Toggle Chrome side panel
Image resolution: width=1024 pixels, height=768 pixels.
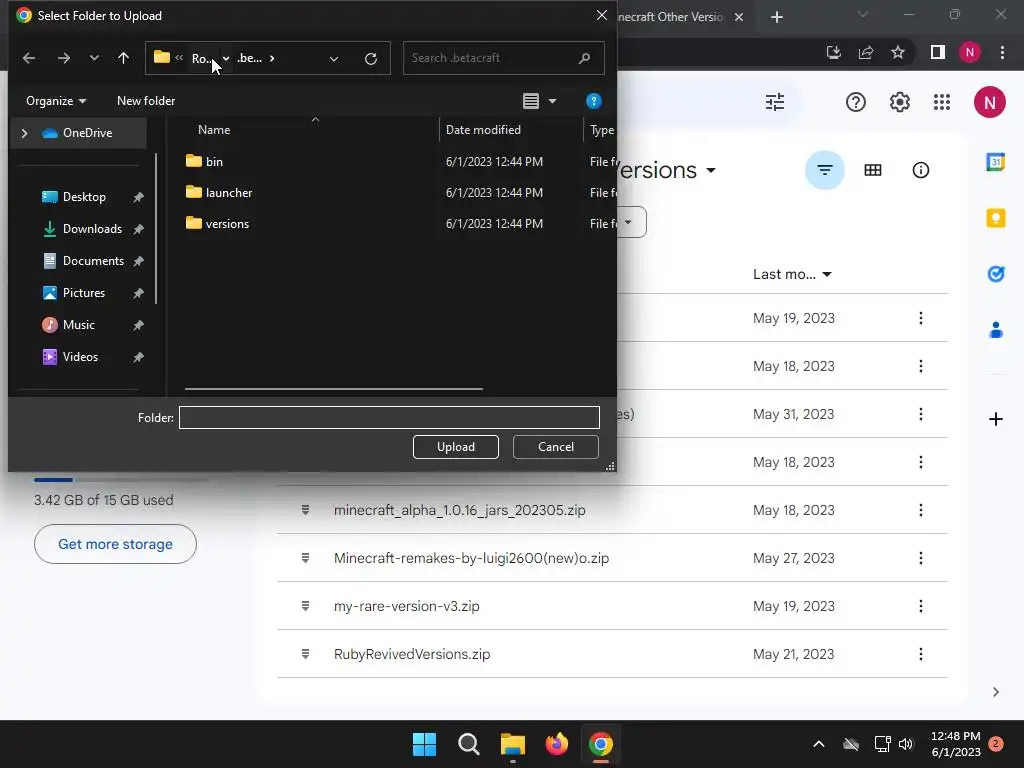coord(938,52)
